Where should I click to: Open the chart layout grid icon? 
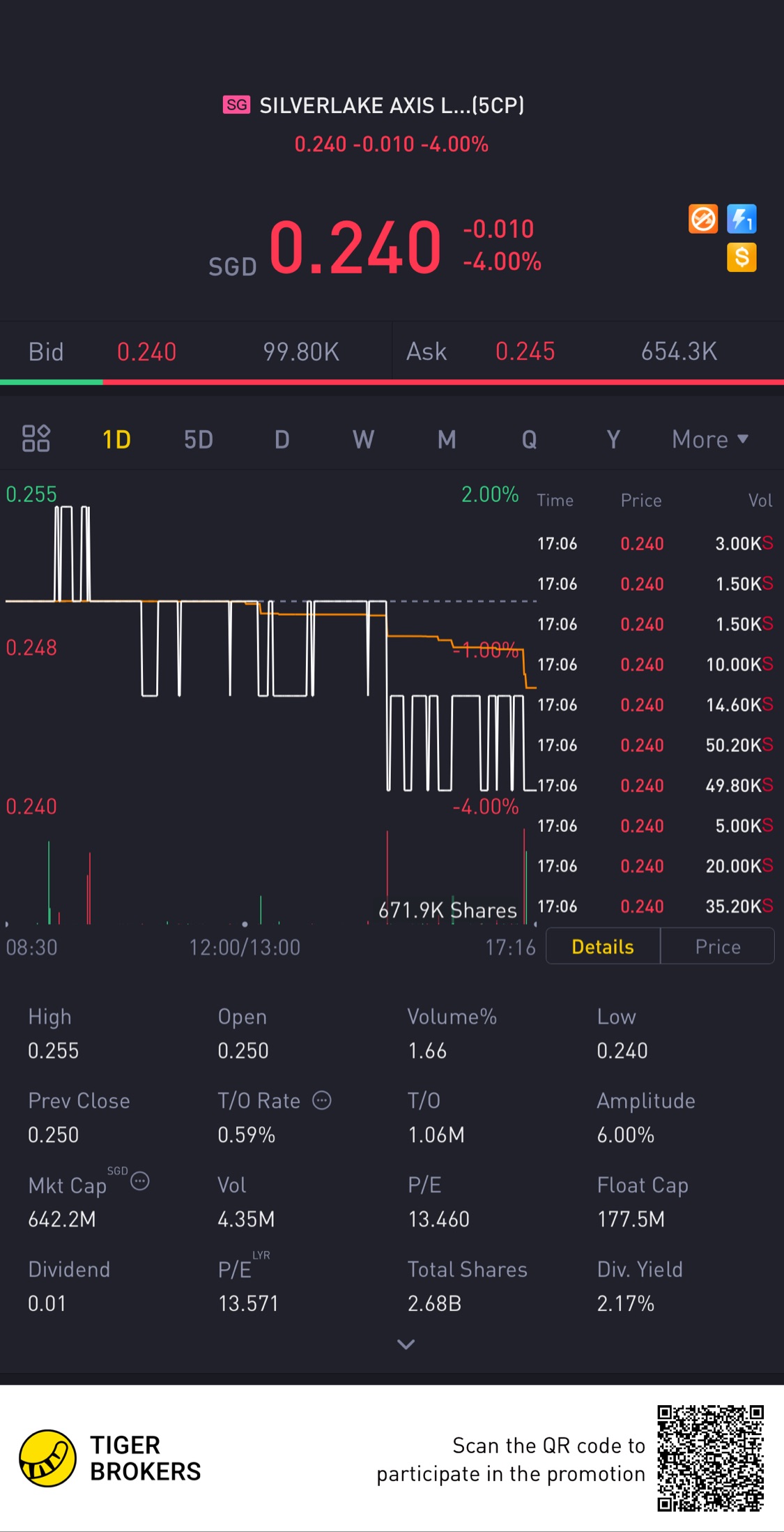click(x=36, y=439)
